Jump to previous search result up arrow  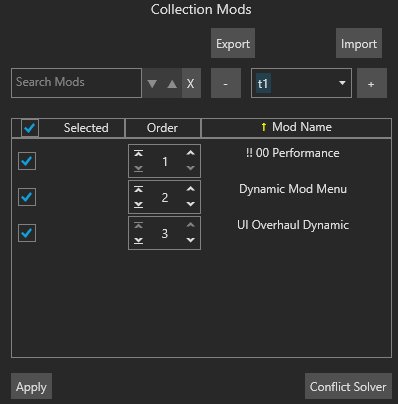[172, 83]
